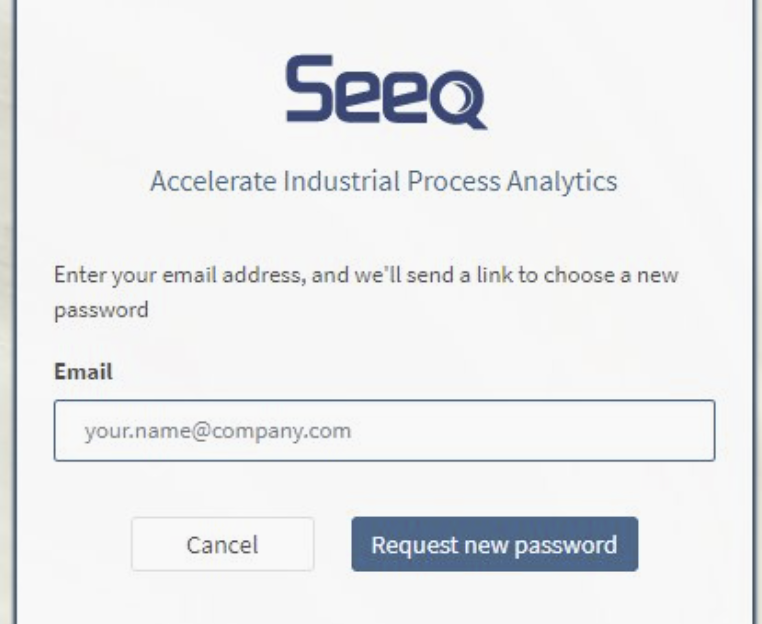Click Request new password button
The width and height of the screenshot is (762, 624).
494,545
